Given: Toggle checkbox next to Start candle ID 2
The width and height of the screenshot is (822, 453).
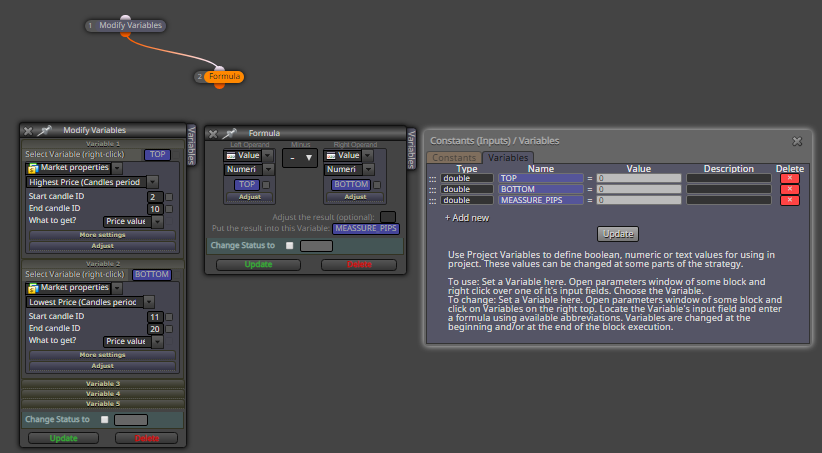Looking at the screenshot, I should [x=169, y=197].
